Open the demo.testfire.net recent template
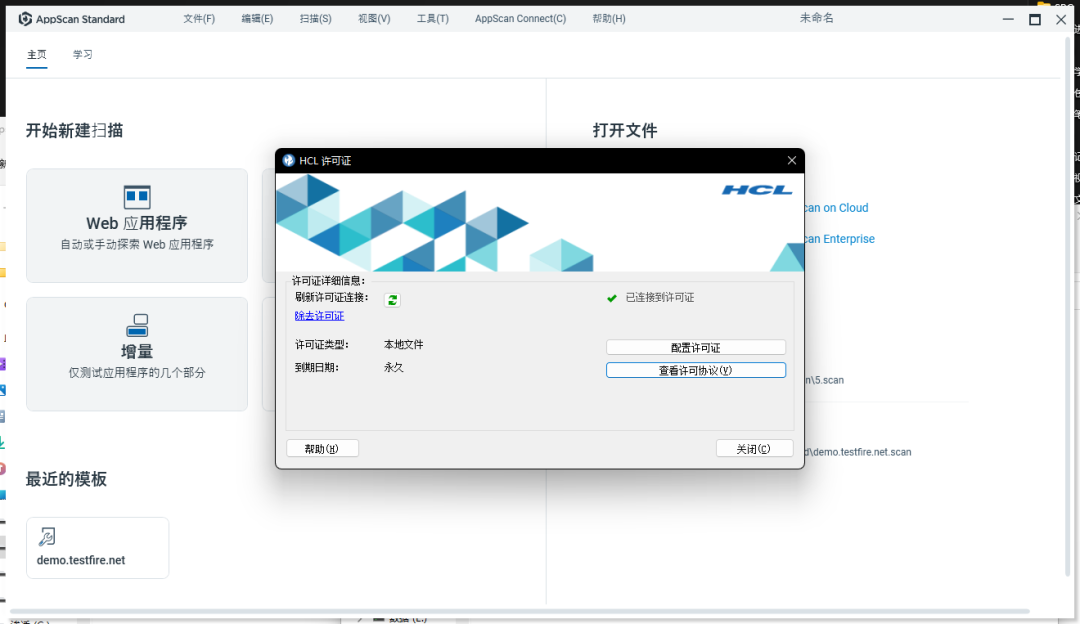 click(98, 548)
